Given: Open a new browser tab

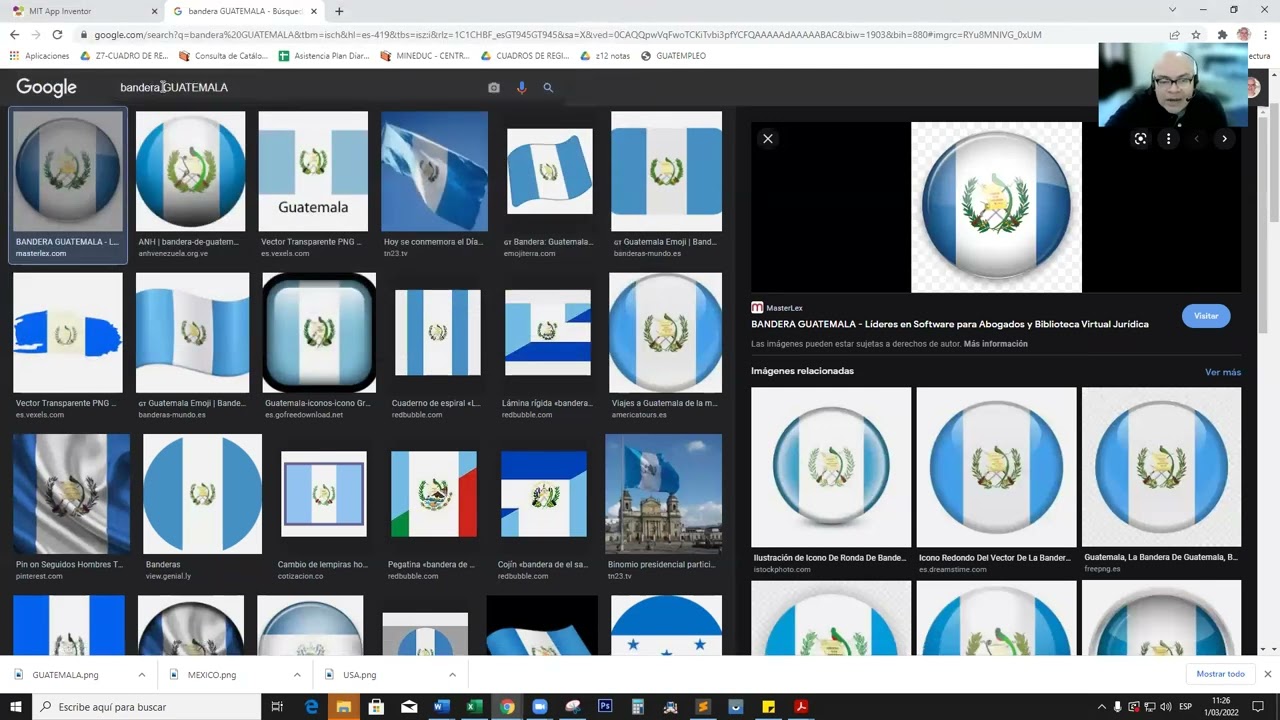Looking at the screenshot, I should click(x=339, y=11).
